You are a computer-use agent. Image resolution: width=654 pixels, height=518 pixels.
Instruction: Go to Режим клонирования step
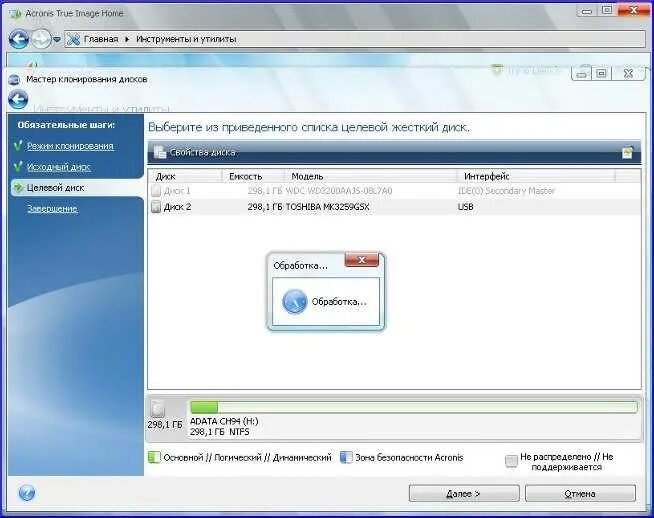point(70,146)
